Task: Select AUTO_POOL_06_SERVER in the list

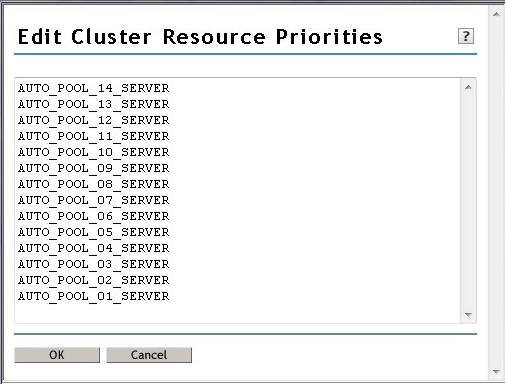Action: 94,216
